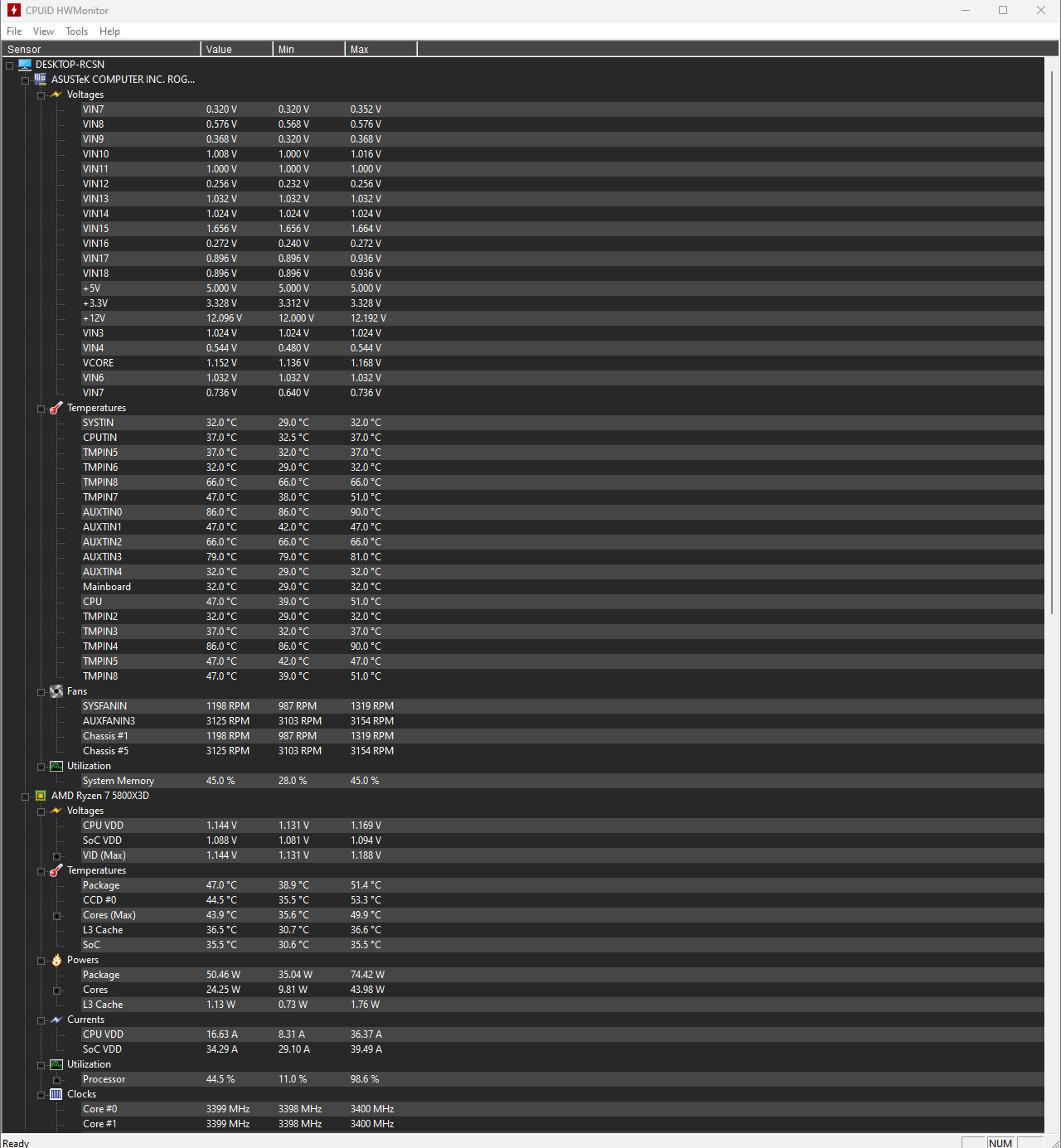Collapse the AMD Ryzen 7 5800X3D node
This screenshot has height=1148, width=1061.
[x=26, y=797]
